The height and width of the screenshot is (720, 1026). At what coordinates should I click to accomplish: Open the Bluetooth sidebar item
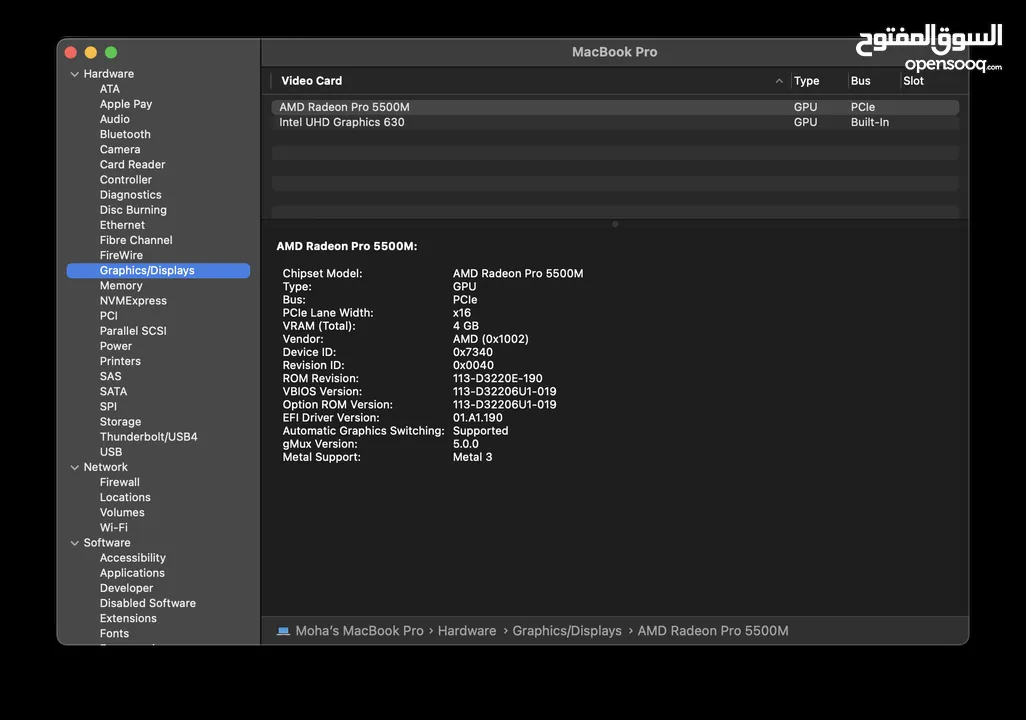coord(125,134)
